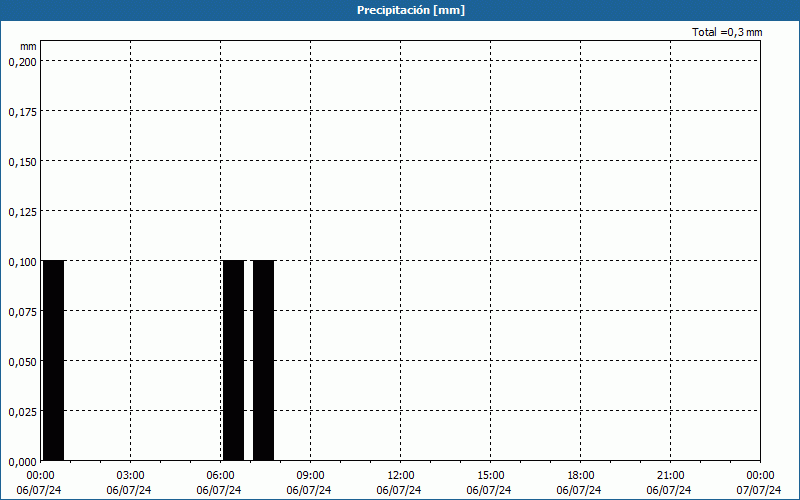
Task: Click the 09:00 time label
Action: [x=310, y=476]
